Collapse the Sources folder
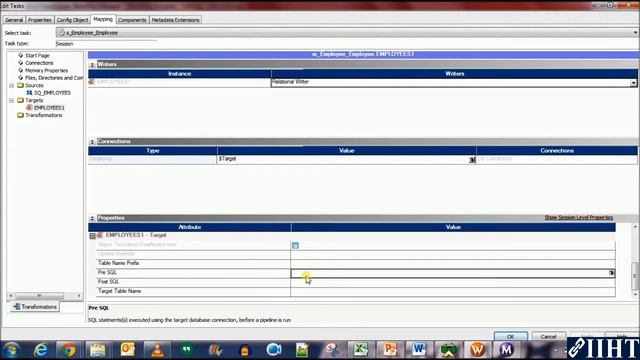Screen dimensions: 640x360 tap(11, 85)
